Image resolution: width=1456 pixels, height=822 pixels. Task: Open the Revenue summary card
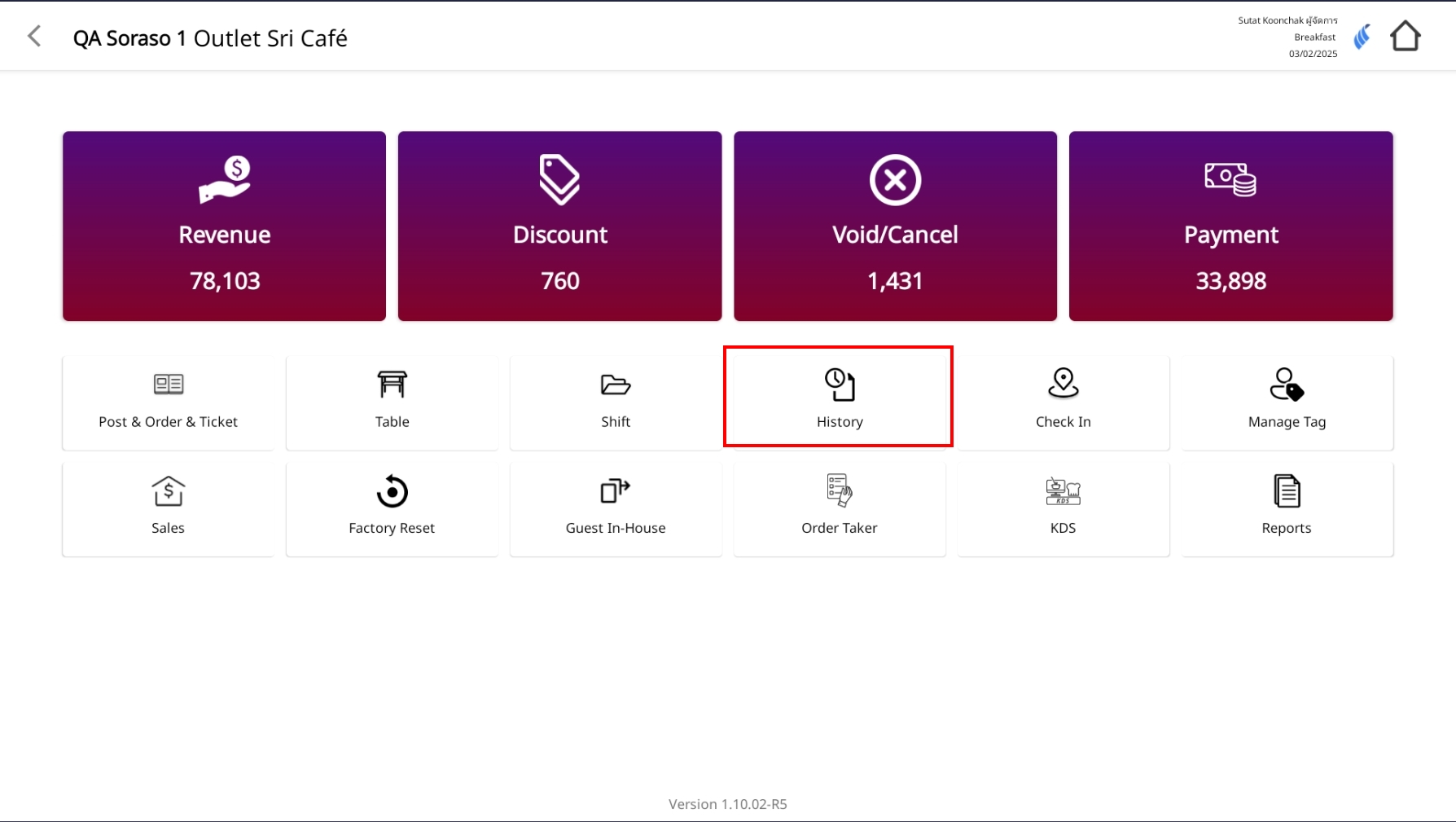[224, 226]
